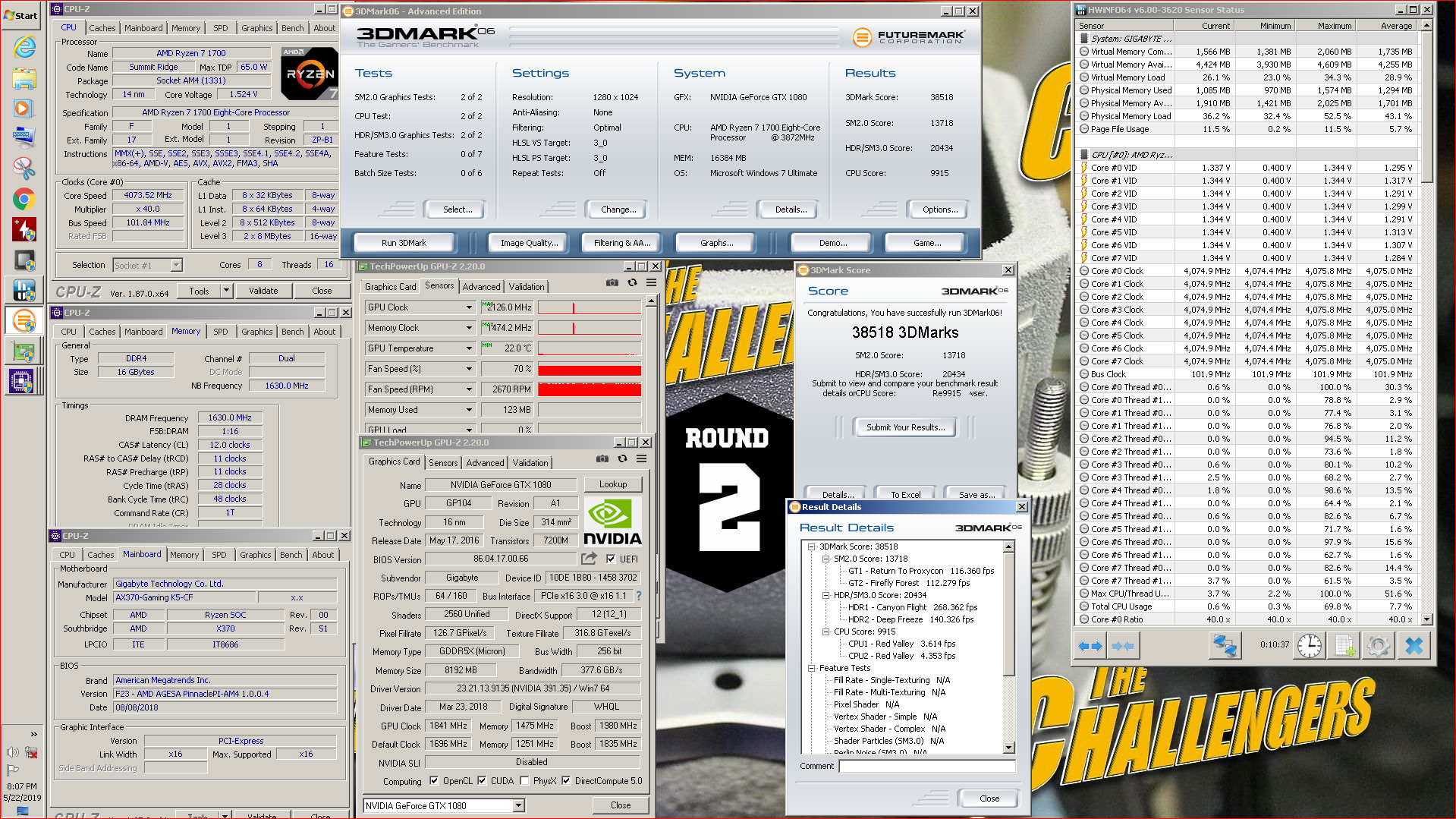Collapse the CPU Score tree node
The width and height of the screenshot is (1456, 819).
coord(825,632)
